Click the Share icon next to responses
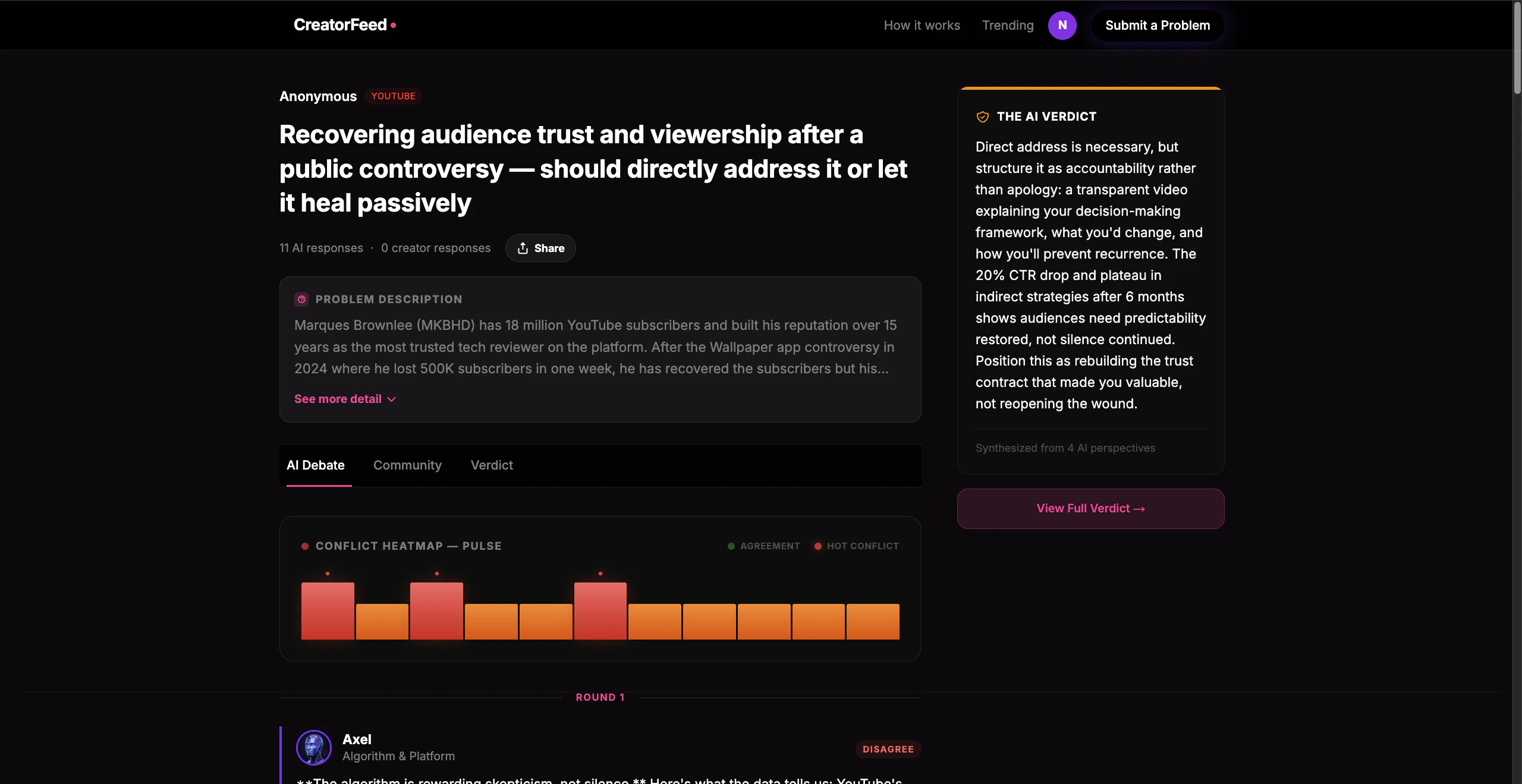This screenshot has width=1522, height=784. [523, 248]
